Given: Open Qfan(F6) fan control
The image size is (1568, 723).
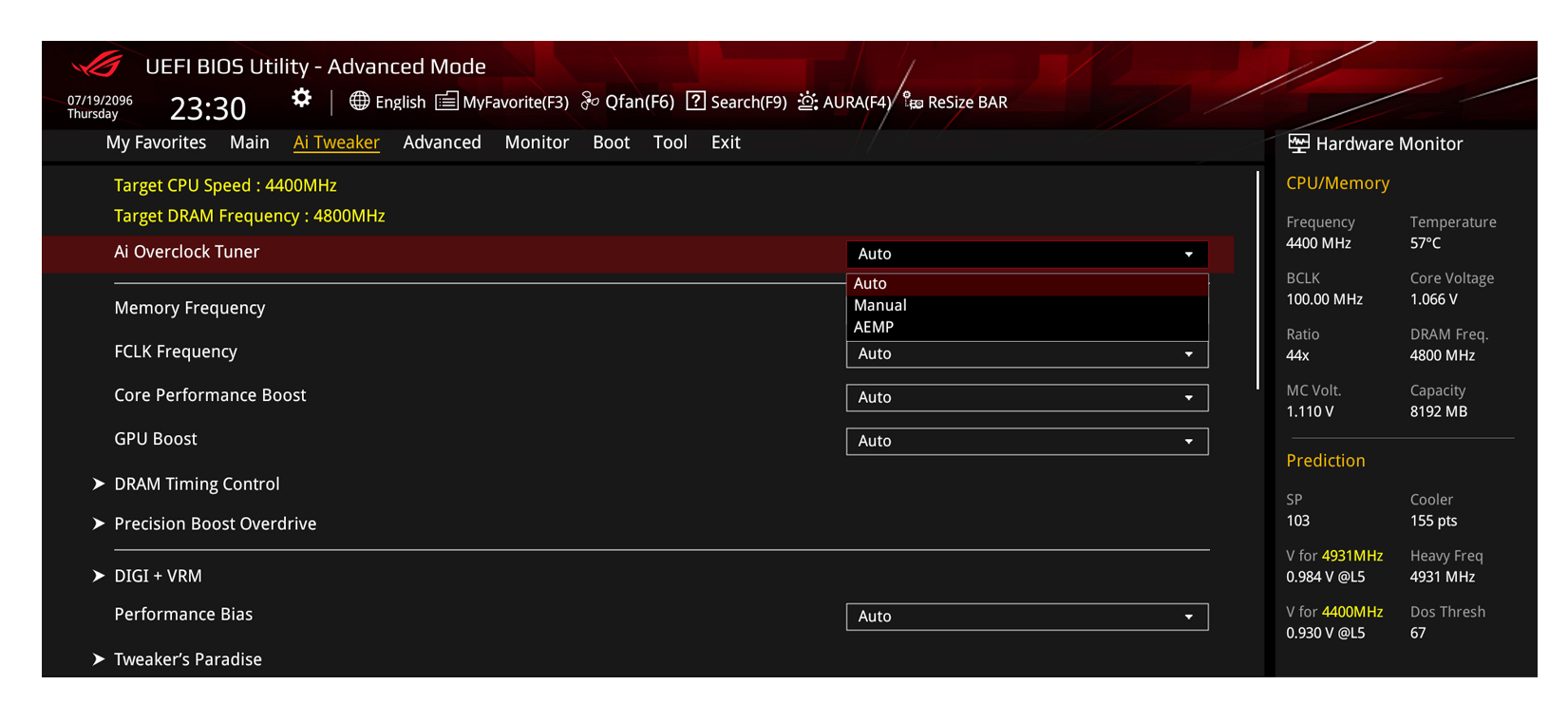Looking at the screenshot, I should [590, 102].
